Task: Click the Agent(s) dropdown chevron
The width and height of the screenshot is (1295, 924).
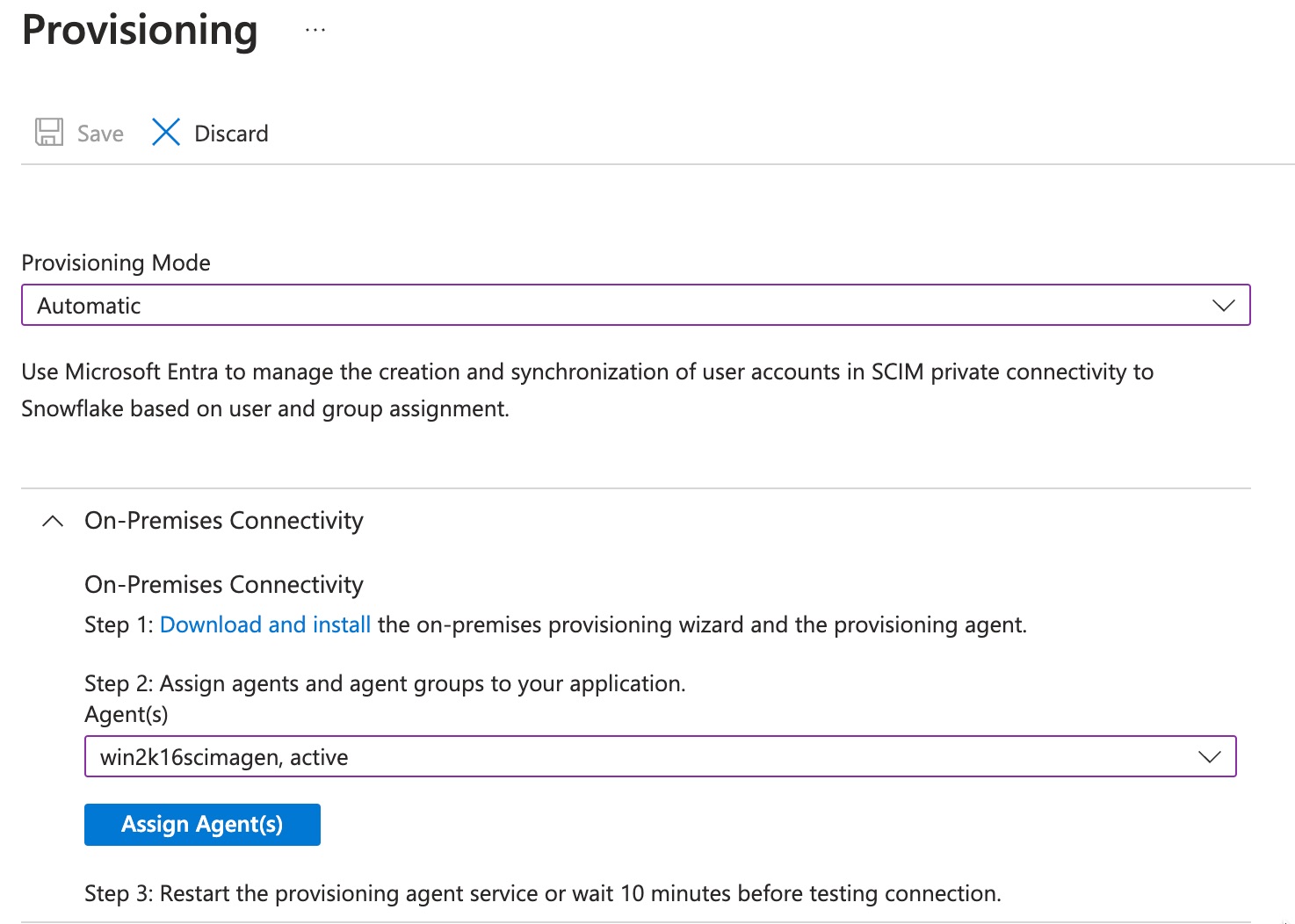Action: point(1210,756)
